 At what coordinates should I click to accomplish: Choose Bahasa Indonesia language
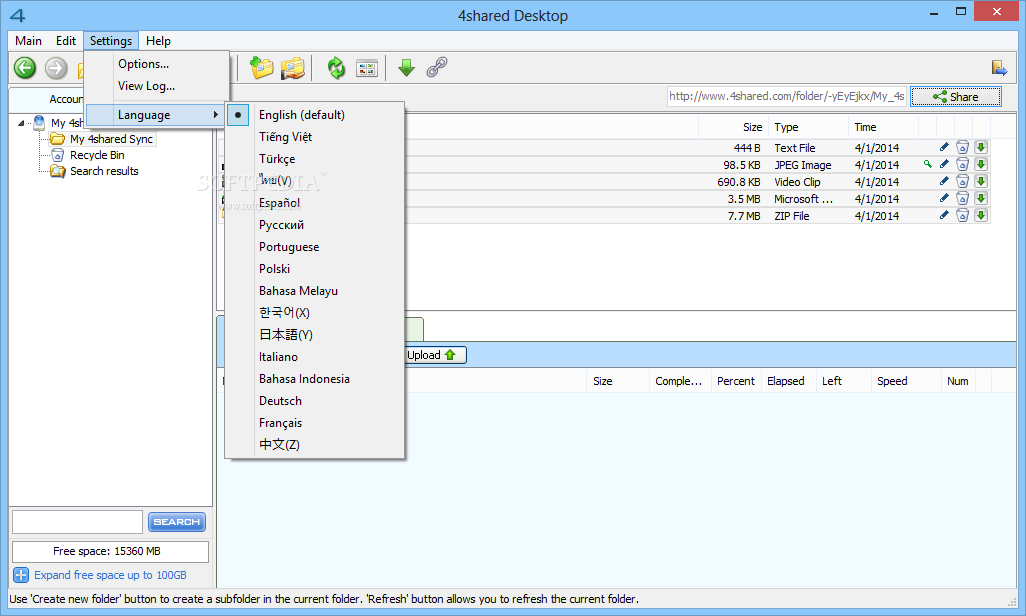314,379
